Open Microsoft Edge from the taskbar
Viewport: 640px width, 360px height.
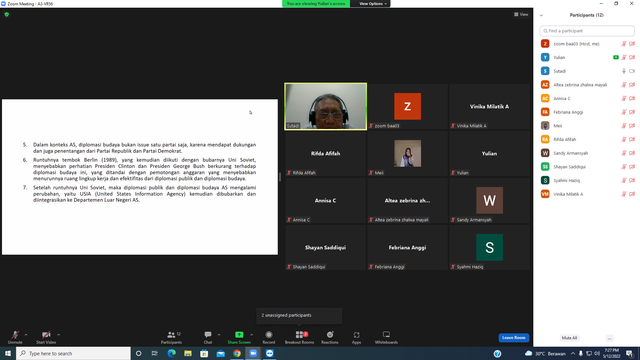click(171, 353)
